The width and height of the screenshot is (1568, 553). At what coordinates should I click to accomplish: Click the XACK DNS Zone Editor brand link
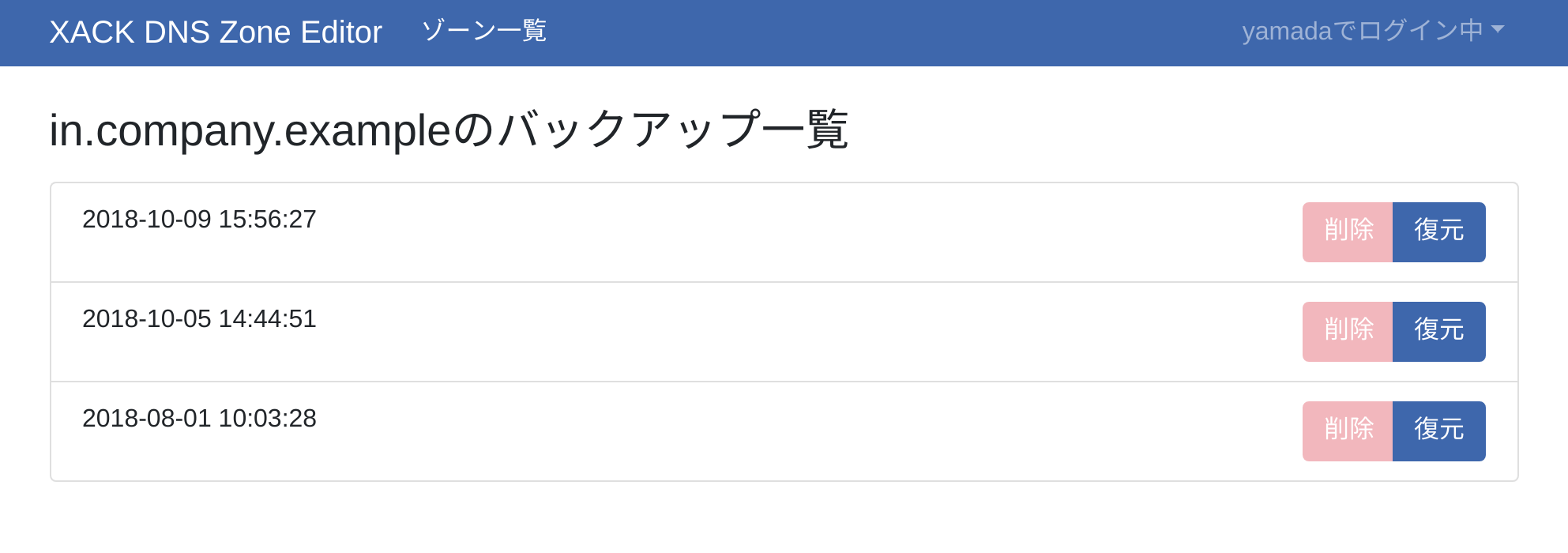(215, 32)
